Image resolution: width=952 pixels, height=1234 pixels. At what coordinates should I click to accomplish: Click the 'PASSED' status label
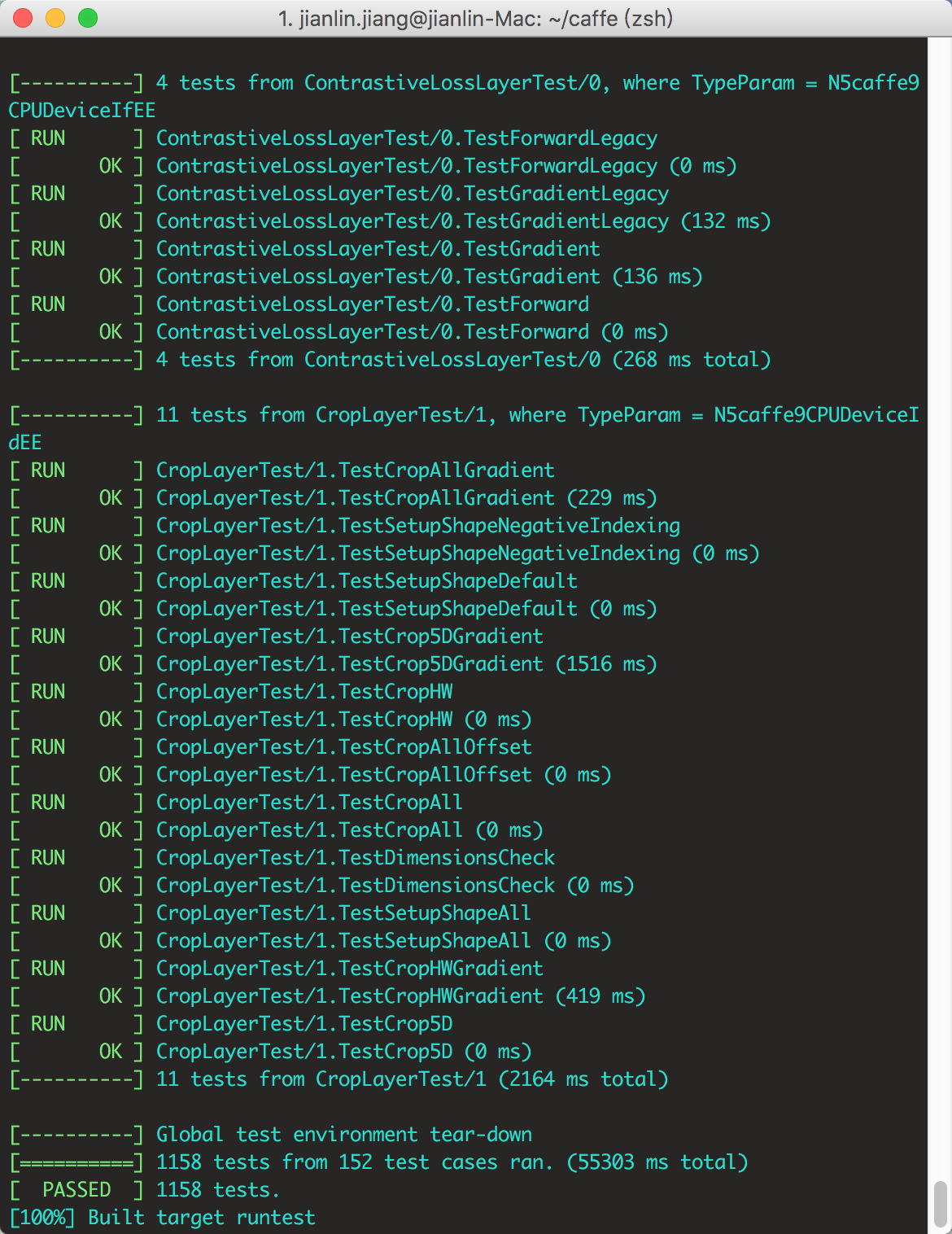tap(76, 1190)
